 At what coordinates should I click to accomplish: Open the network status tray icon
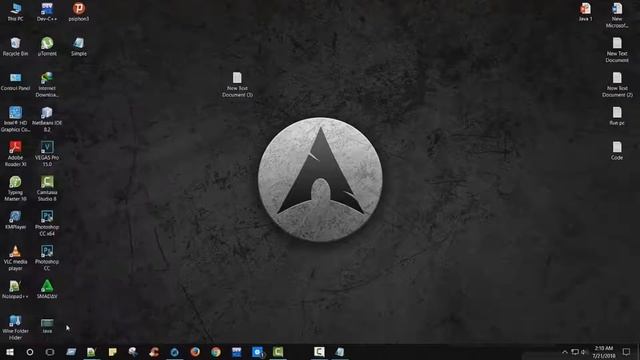pos(575,352)
